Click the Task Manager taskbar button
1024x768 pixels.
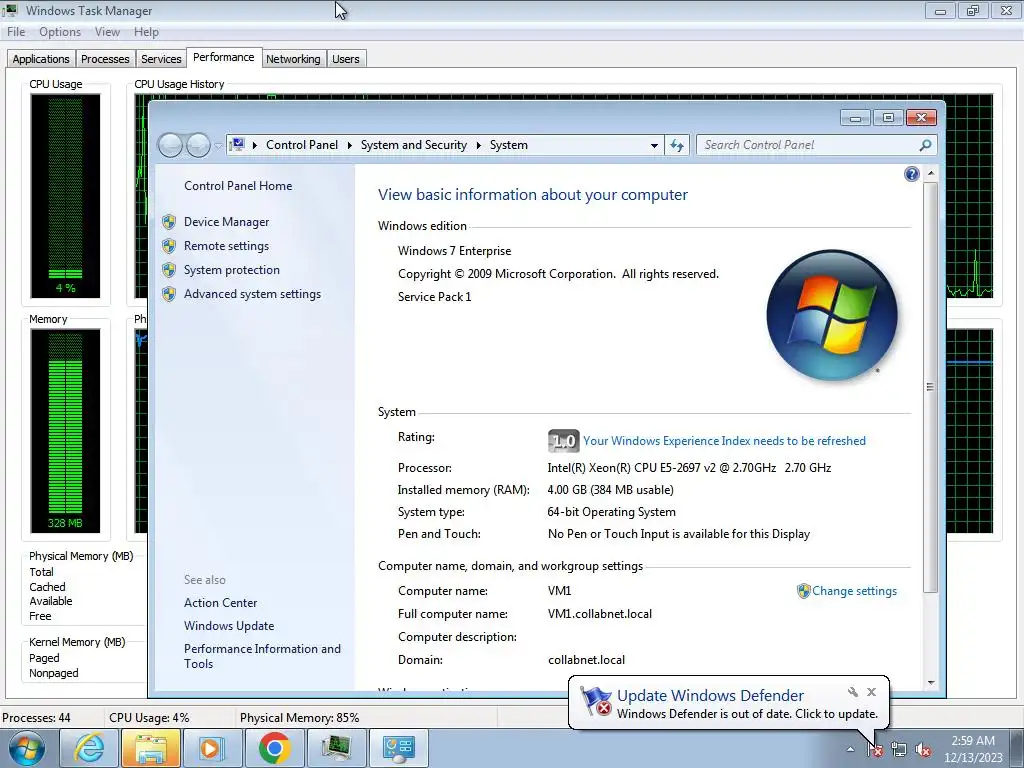tap(336, 748)
